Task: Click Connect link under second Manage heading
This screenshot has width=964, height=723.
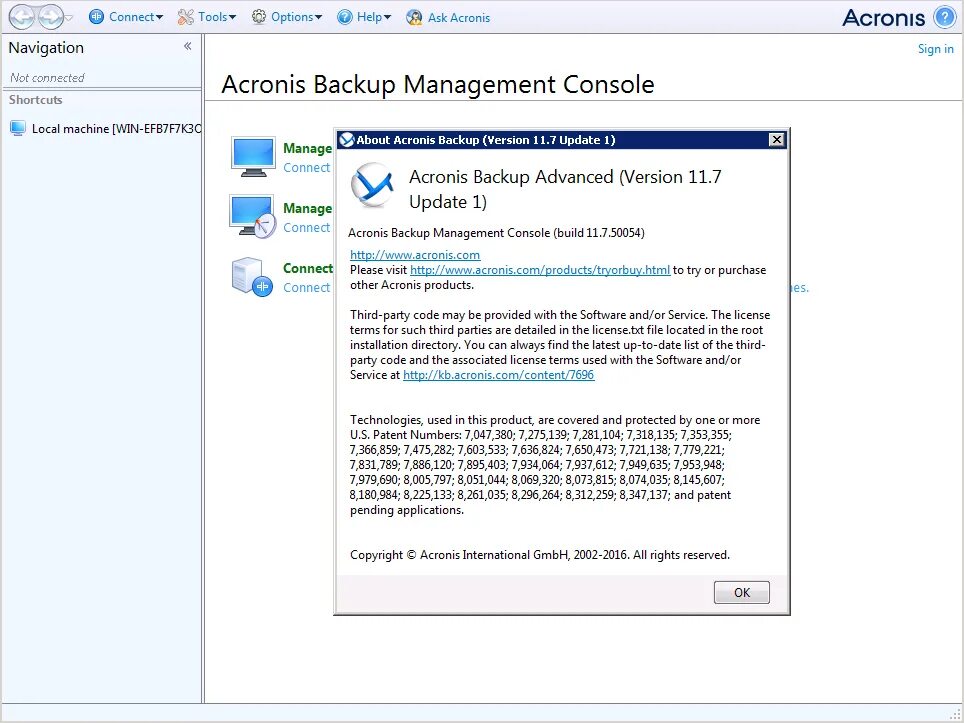Action: click(x=306, y=227)
